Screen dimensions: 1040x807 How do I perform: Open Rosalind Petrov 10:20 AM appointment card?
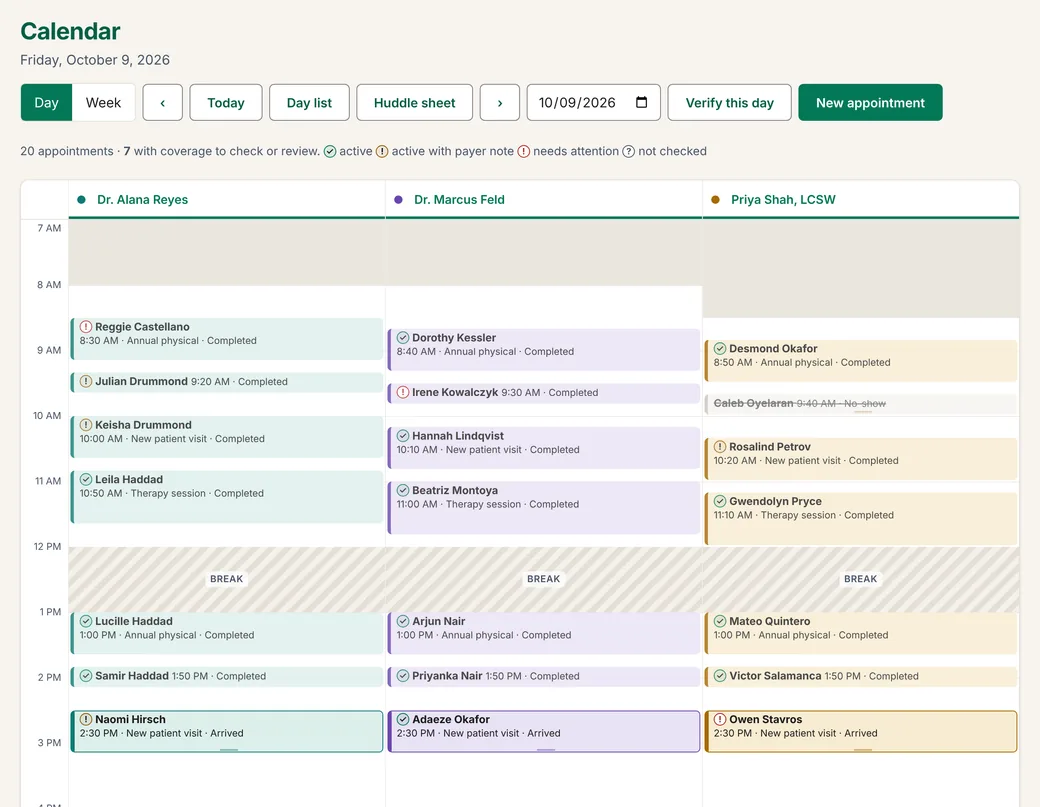pyautogui.click(x=860, y=459)
